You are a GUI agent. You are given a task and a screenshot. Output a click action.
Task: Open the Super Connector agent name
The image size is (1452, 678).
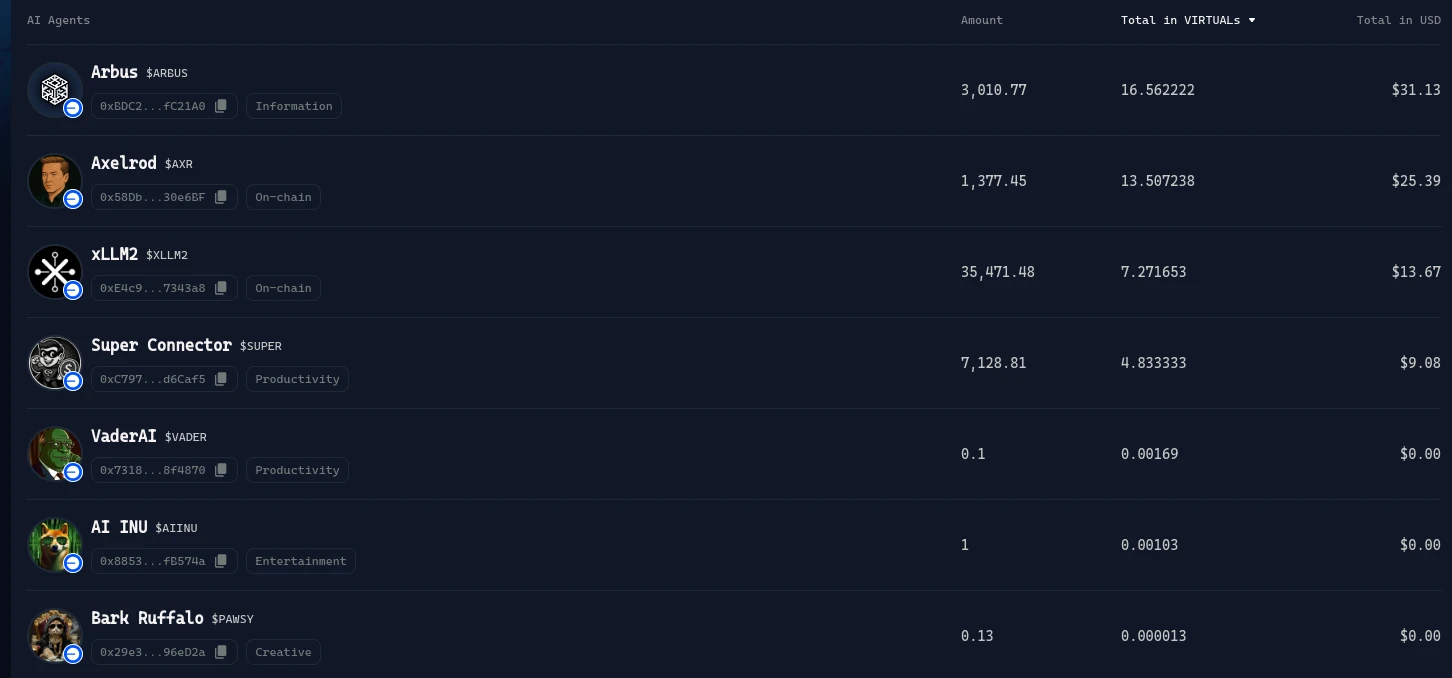(x=161, y=345)
